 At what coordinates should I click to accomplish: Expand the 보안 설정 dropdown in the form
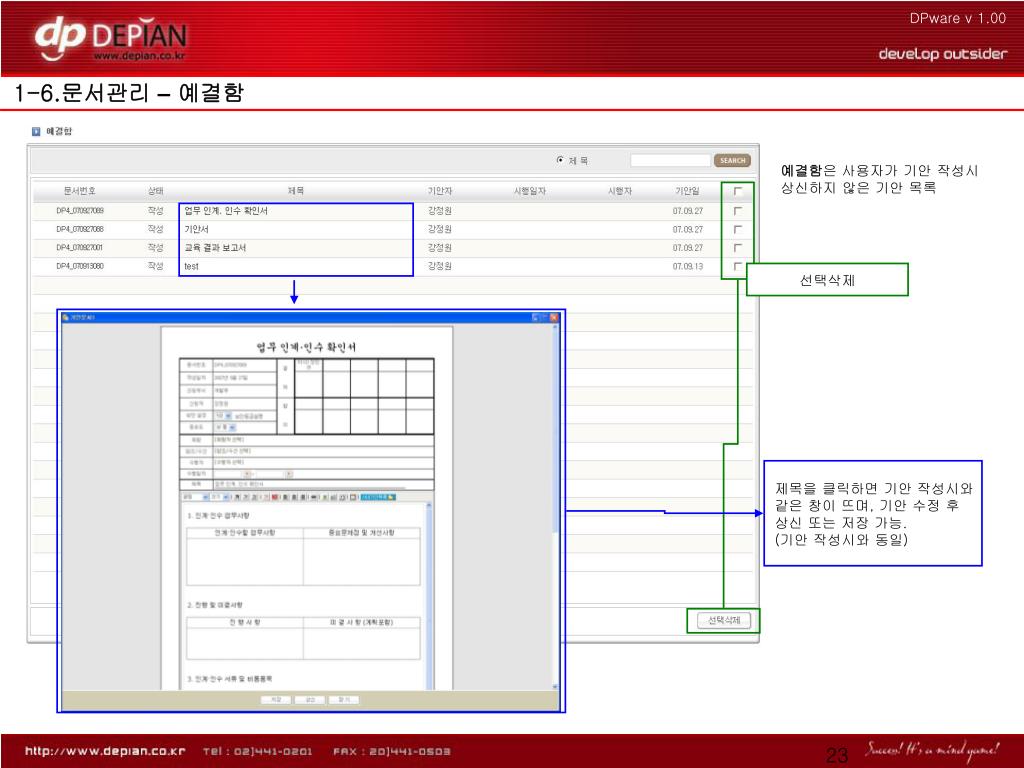[229, 414]
